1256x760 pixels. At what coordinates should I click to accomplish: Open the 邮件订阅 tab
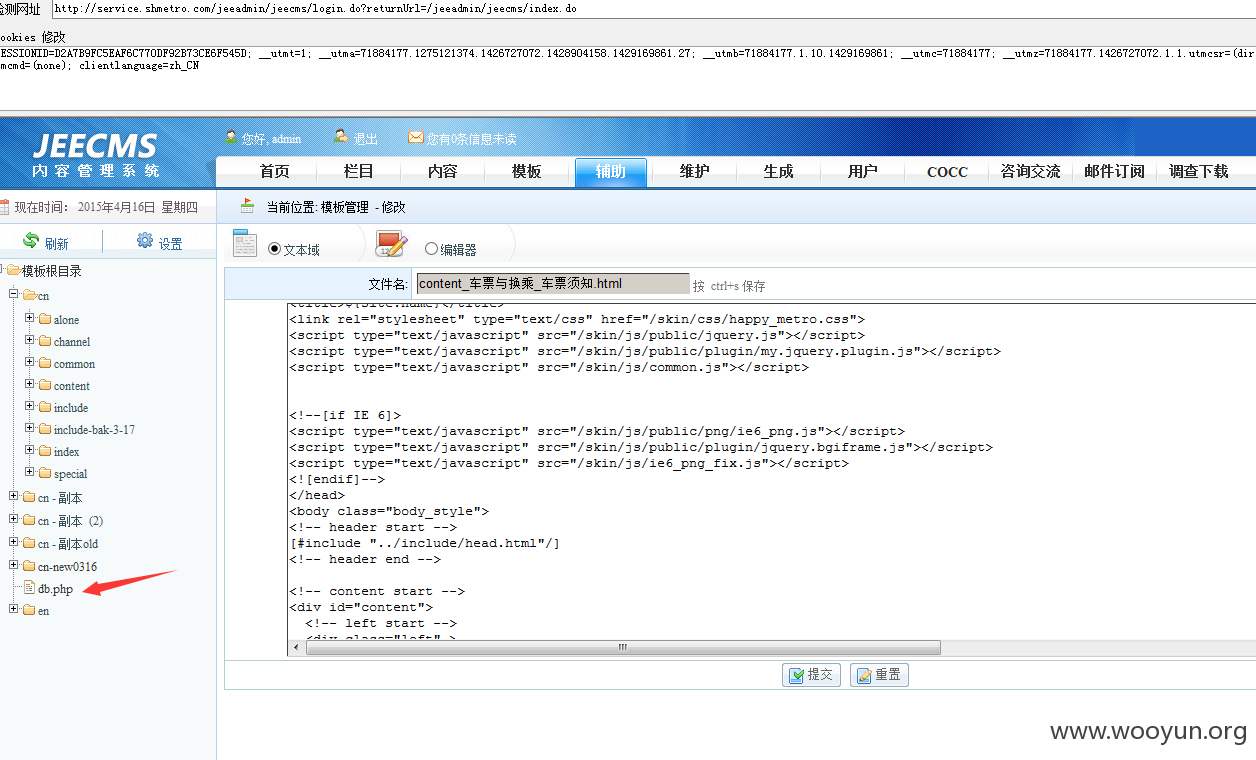coord(1115,172)
